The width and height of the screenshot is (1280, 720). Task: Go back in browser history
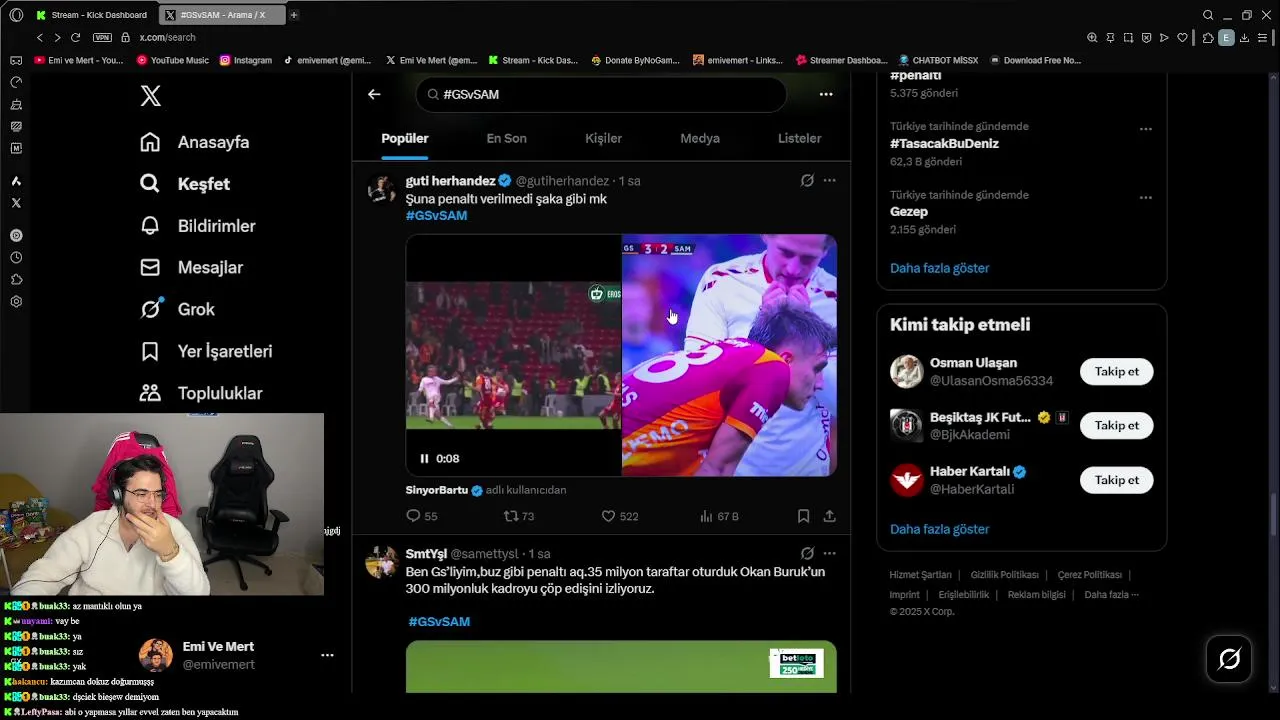[40, 37]
